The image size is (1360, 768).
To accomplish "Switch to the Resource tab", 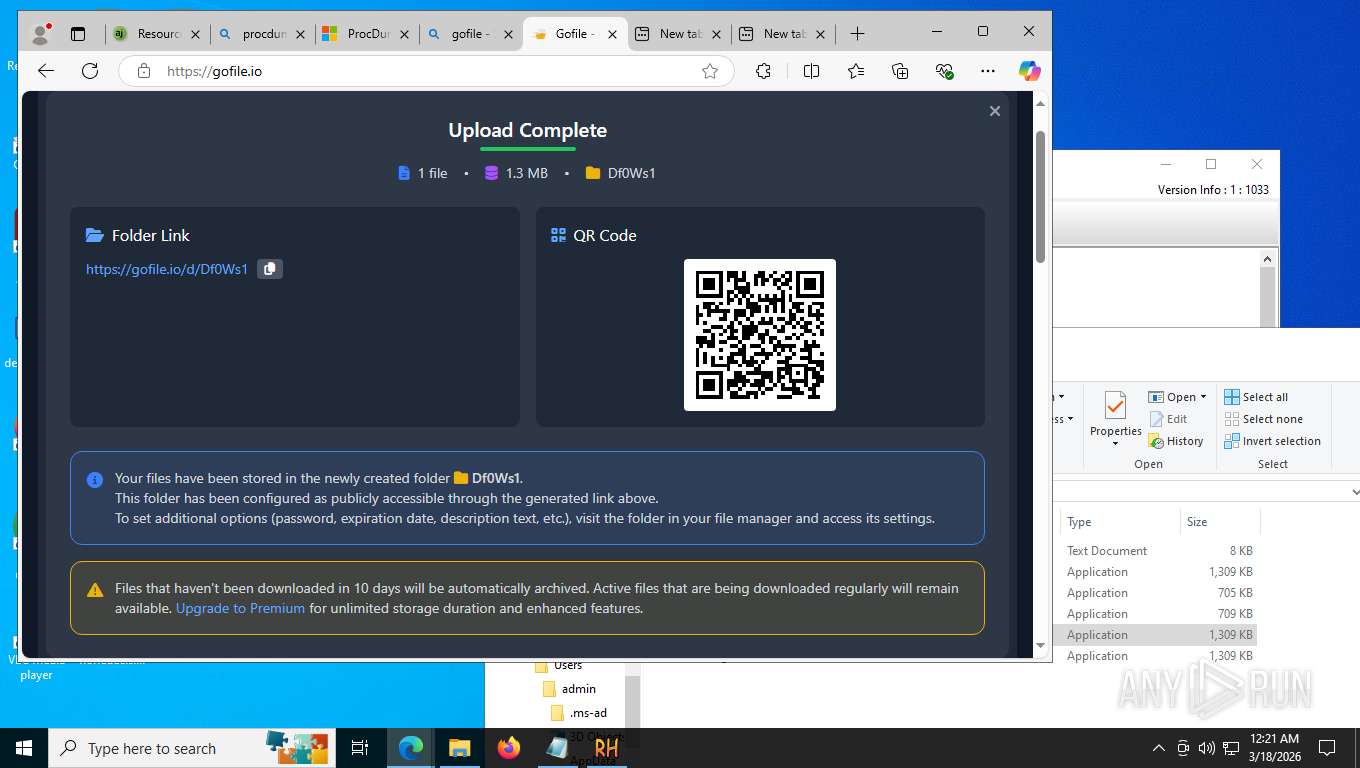I will coord(157,34).
